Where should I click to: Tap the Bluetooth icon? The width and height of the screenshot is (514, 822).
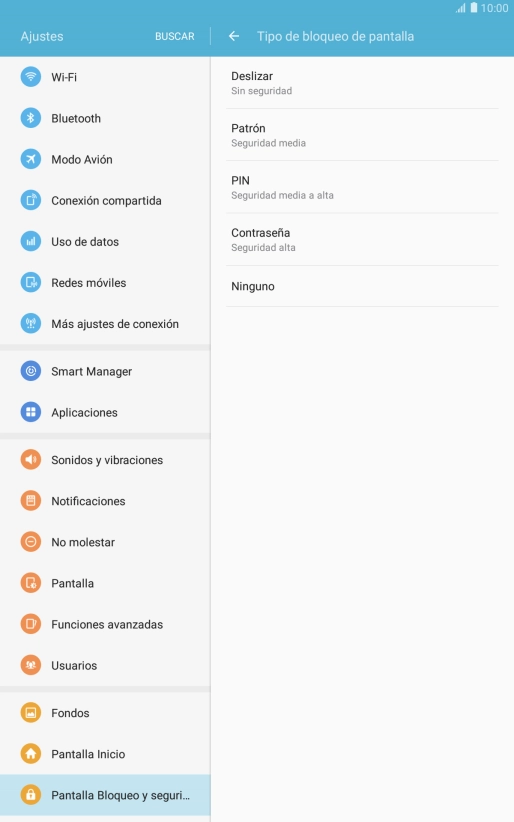(30, 118)
